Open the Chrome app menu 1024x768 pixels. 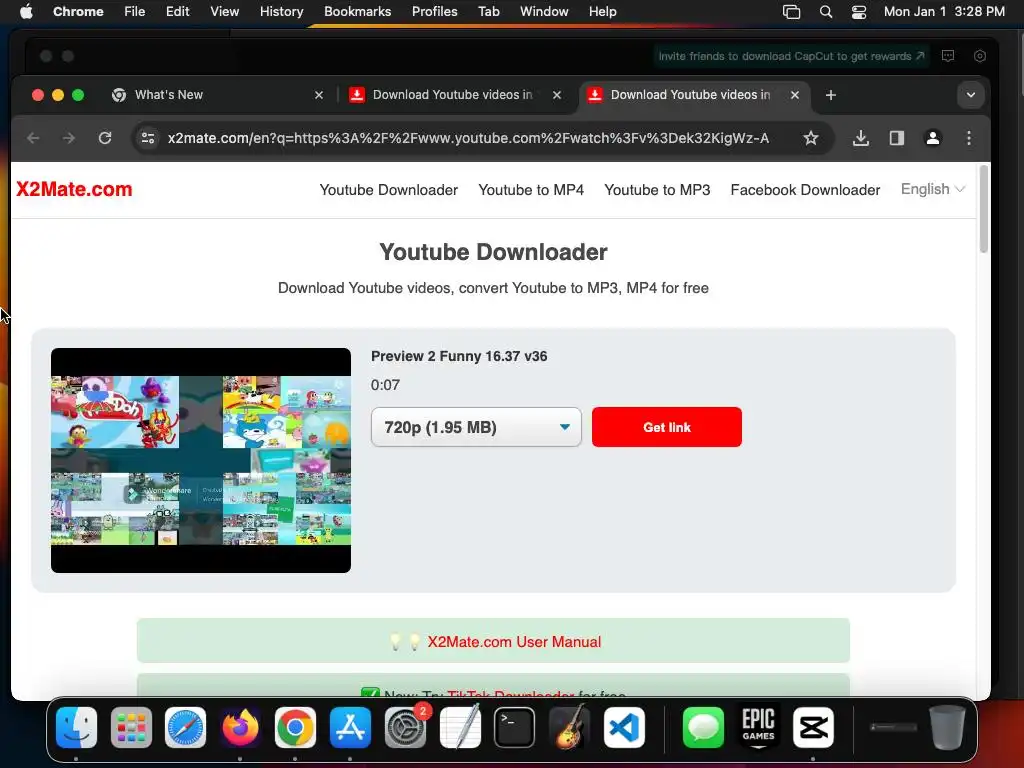pos(78,12)
